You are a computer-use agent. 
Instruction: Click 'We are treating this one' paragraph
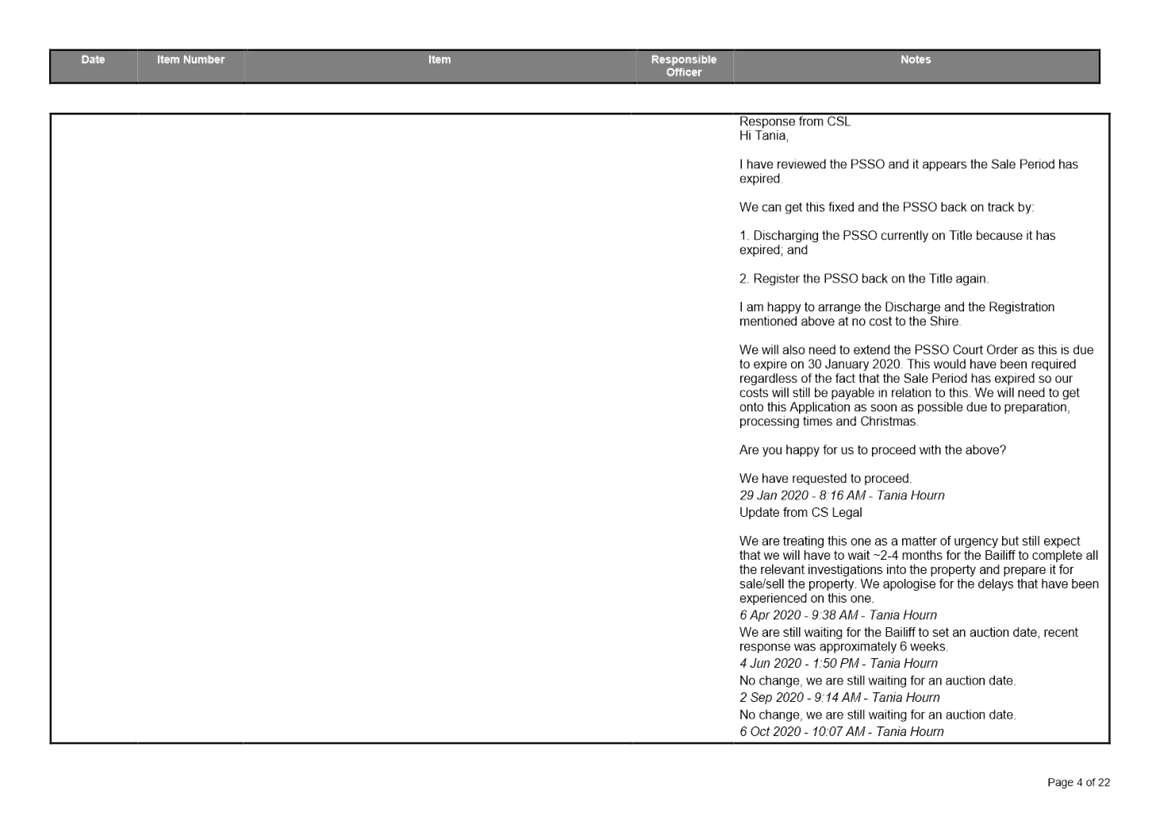(919, 570)
